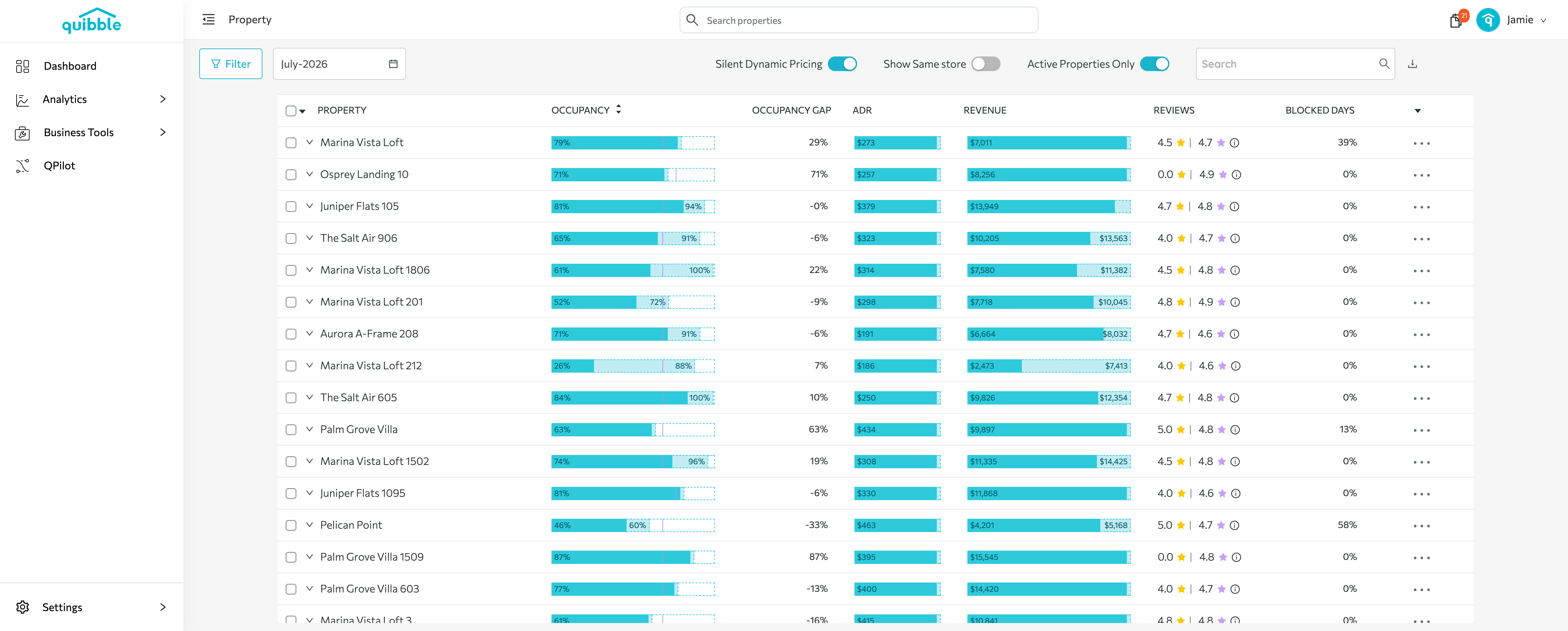
Task: Open review info icon for Juniper Flats 1095
Action: pos(1236,494)
